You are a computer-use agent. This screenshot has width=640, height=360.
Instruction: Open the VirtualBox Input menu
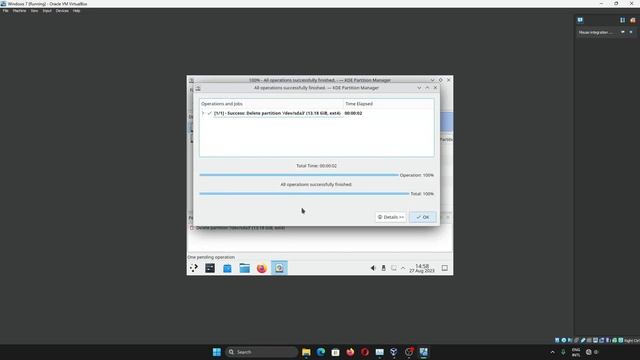click(x=47, y=11)
